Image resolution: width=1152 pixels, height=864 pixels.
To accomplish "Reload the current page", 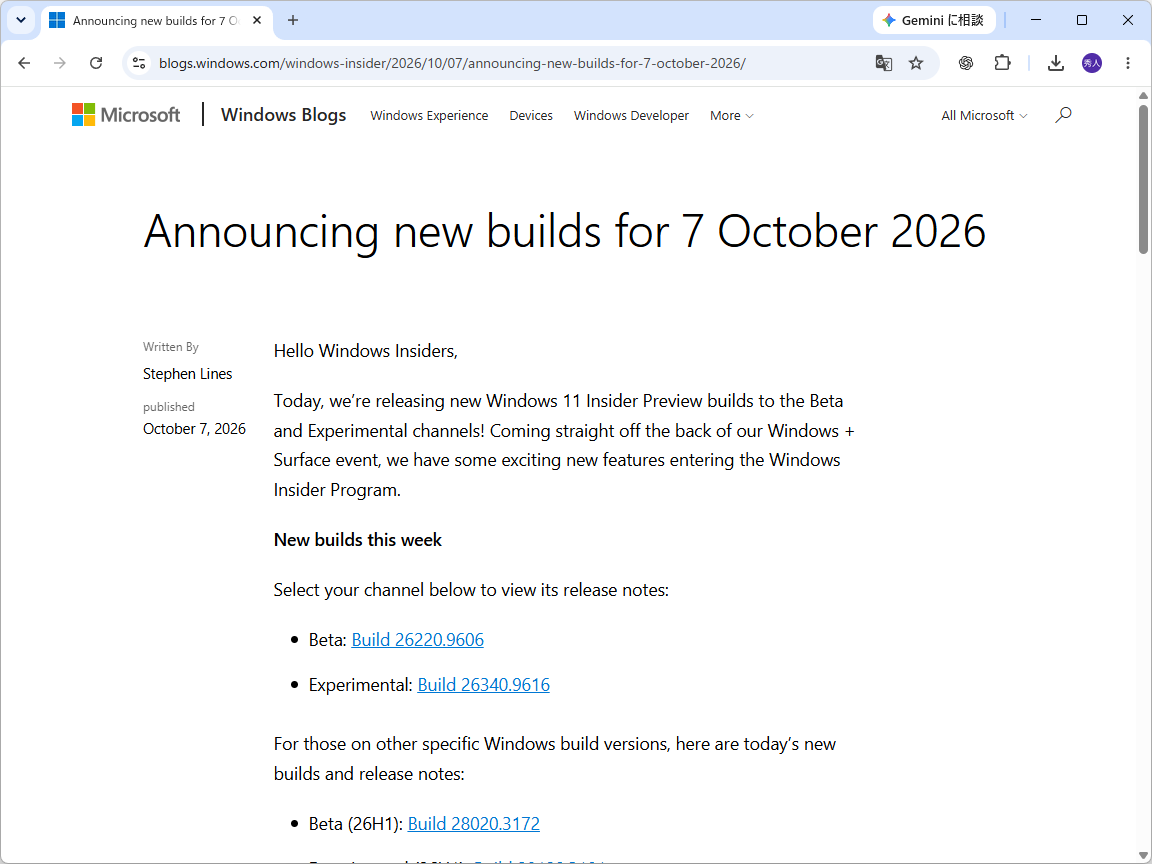I will click(x=96, y=63).
